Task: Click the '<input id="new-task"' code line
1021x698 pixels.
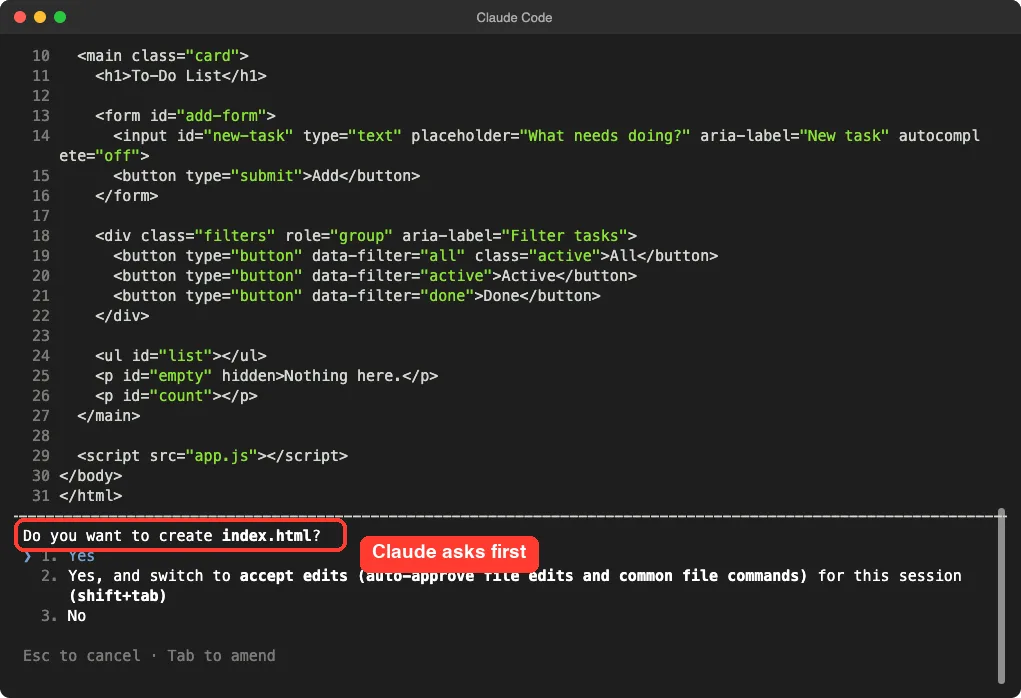Action: pyautogui.click(x=546, y=136)
